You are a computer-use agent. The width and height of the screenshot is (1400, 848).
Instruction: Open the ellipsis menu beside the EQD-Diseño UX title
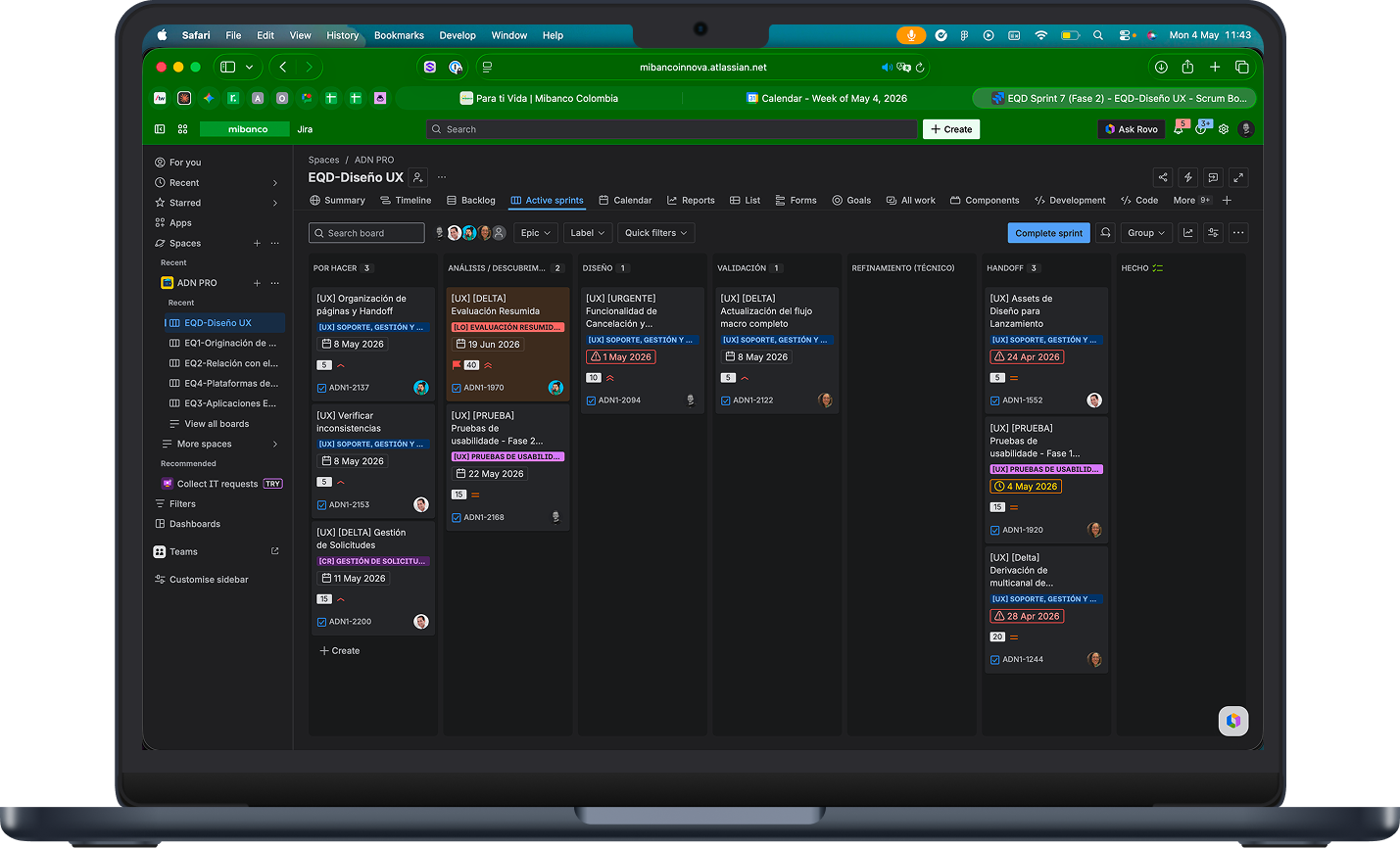pos(442,177)
